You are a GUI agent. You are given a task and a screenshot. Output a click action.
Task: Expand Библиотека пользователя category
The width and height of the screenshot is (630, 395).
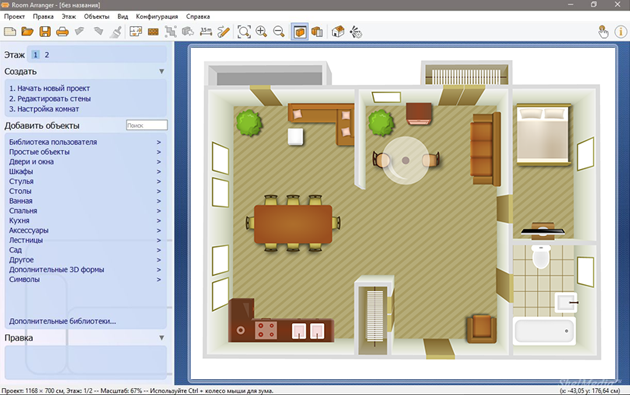pos(86,142)
